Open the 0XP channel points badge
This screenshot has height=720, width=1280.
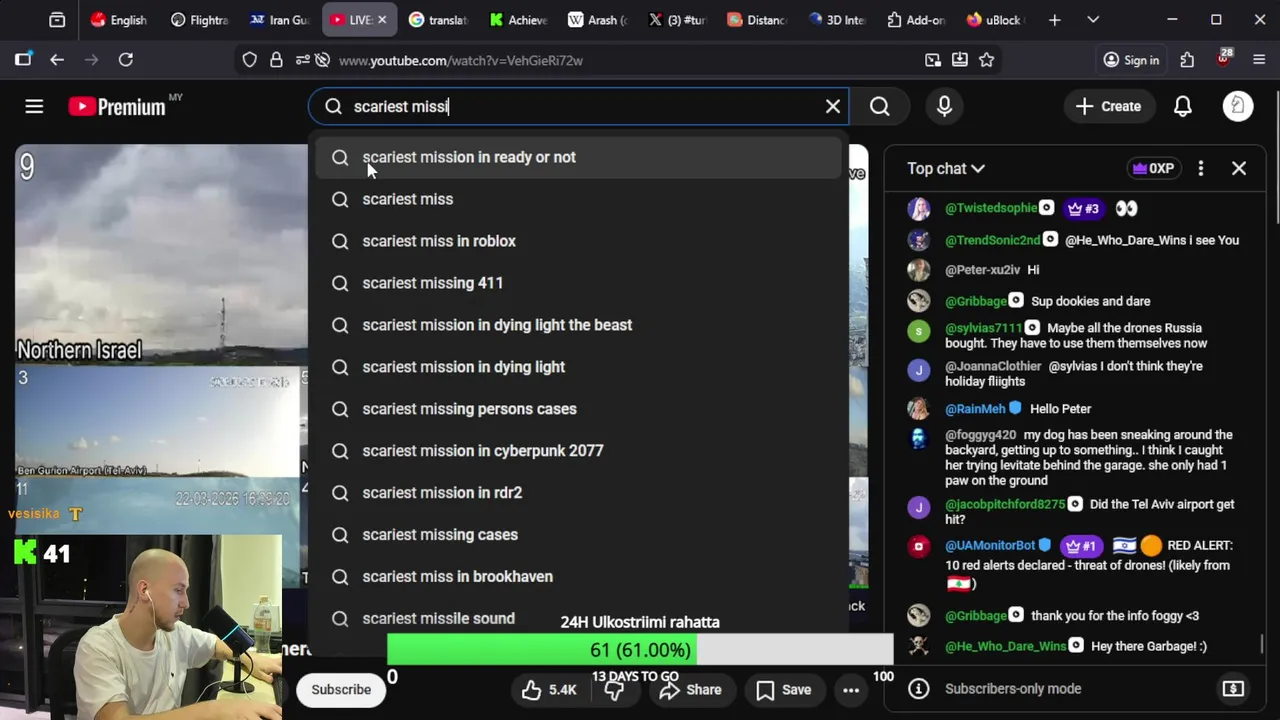[x=1153, y=169]
